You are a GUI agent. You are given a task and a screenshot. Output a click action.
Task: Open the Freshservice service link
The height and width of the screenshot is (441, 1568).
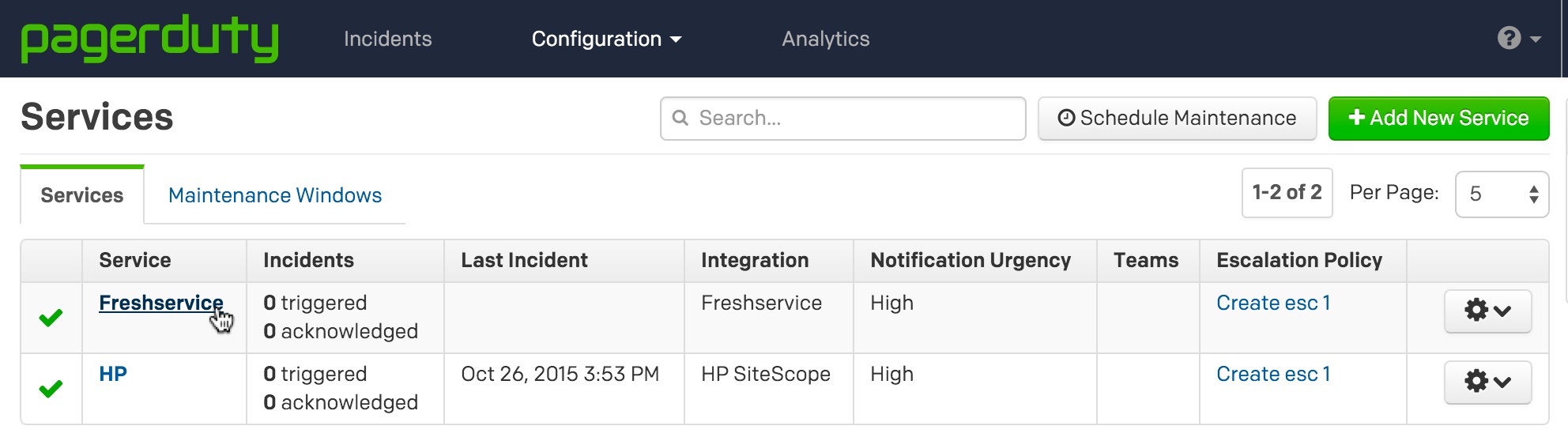[x=161, y=303]
